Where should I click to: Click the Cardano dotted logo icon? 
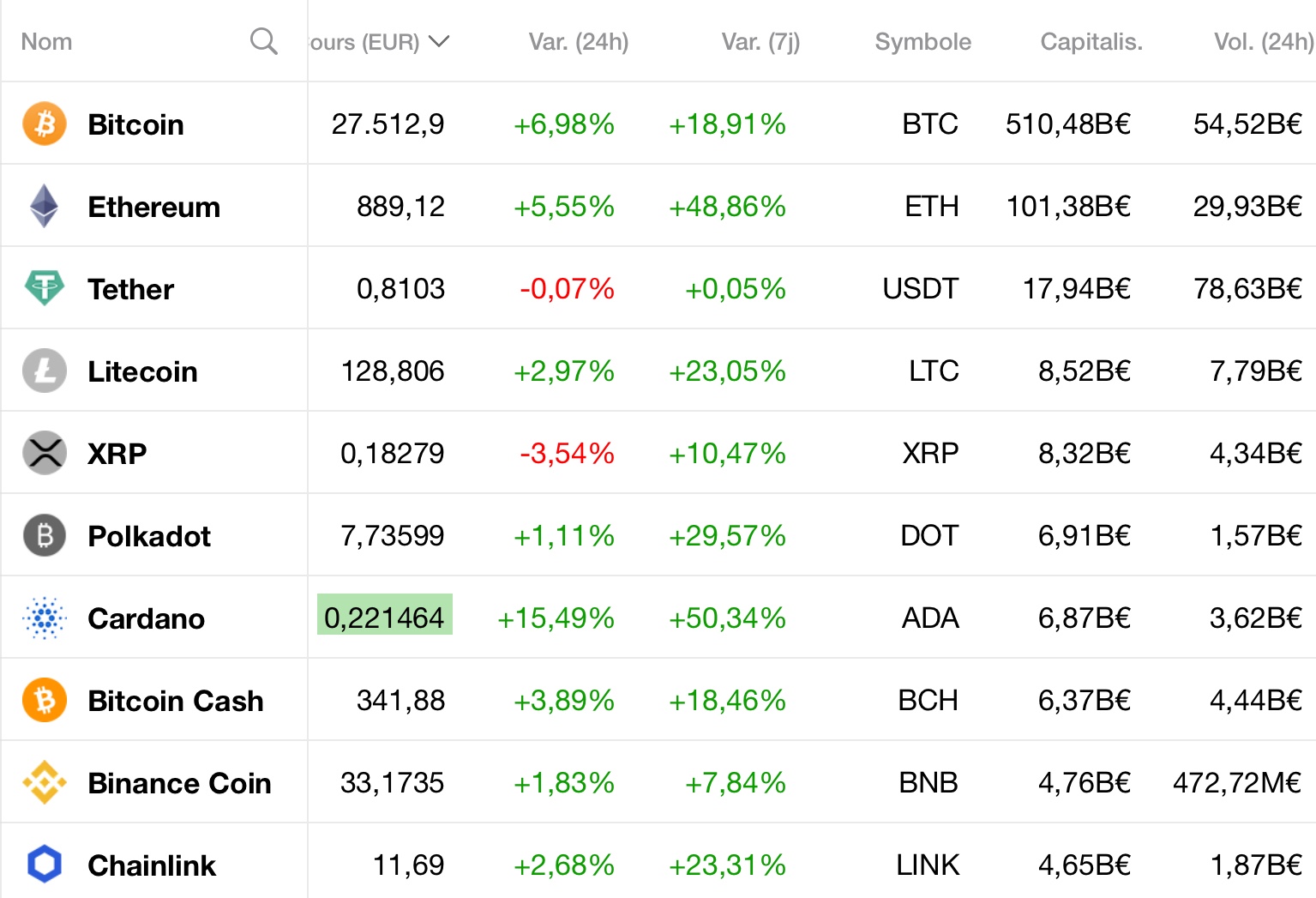click(45, 618)
